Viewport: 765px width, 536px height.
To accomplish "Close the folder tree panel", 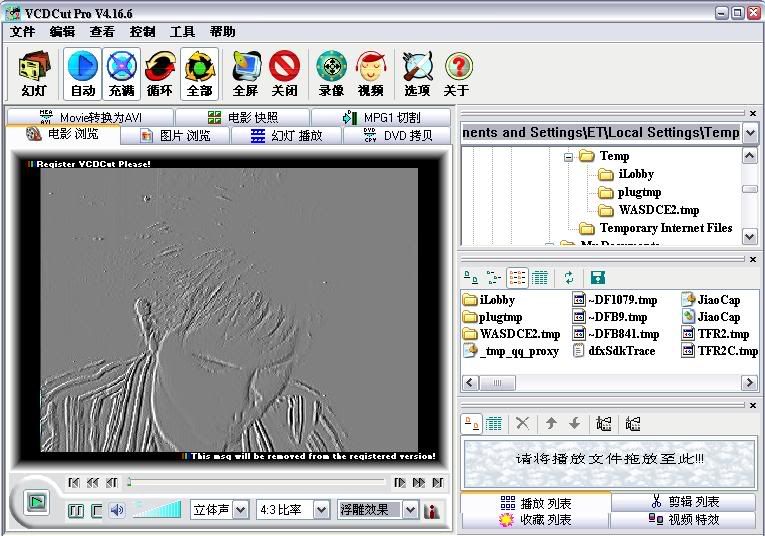I will (x=753, y=113).
